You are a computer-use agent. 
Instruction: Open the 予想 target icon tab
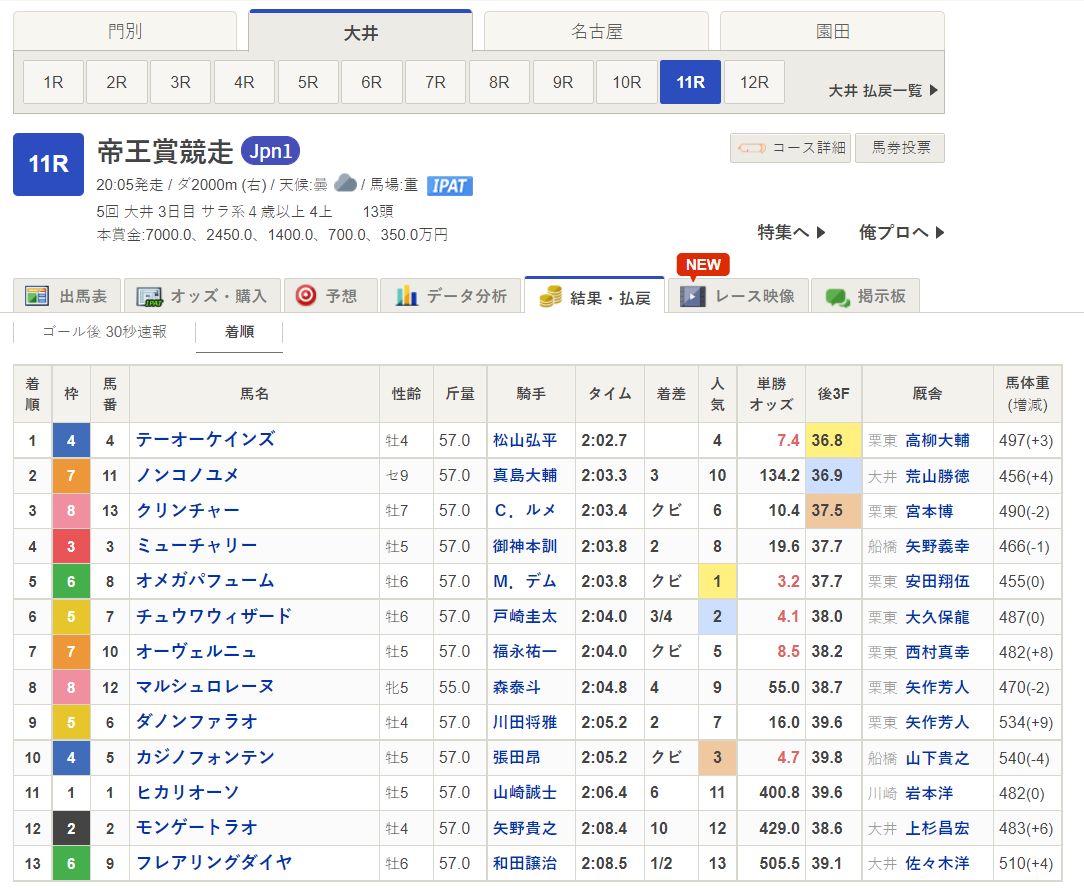pyautogui.click(x=327, y=296)
